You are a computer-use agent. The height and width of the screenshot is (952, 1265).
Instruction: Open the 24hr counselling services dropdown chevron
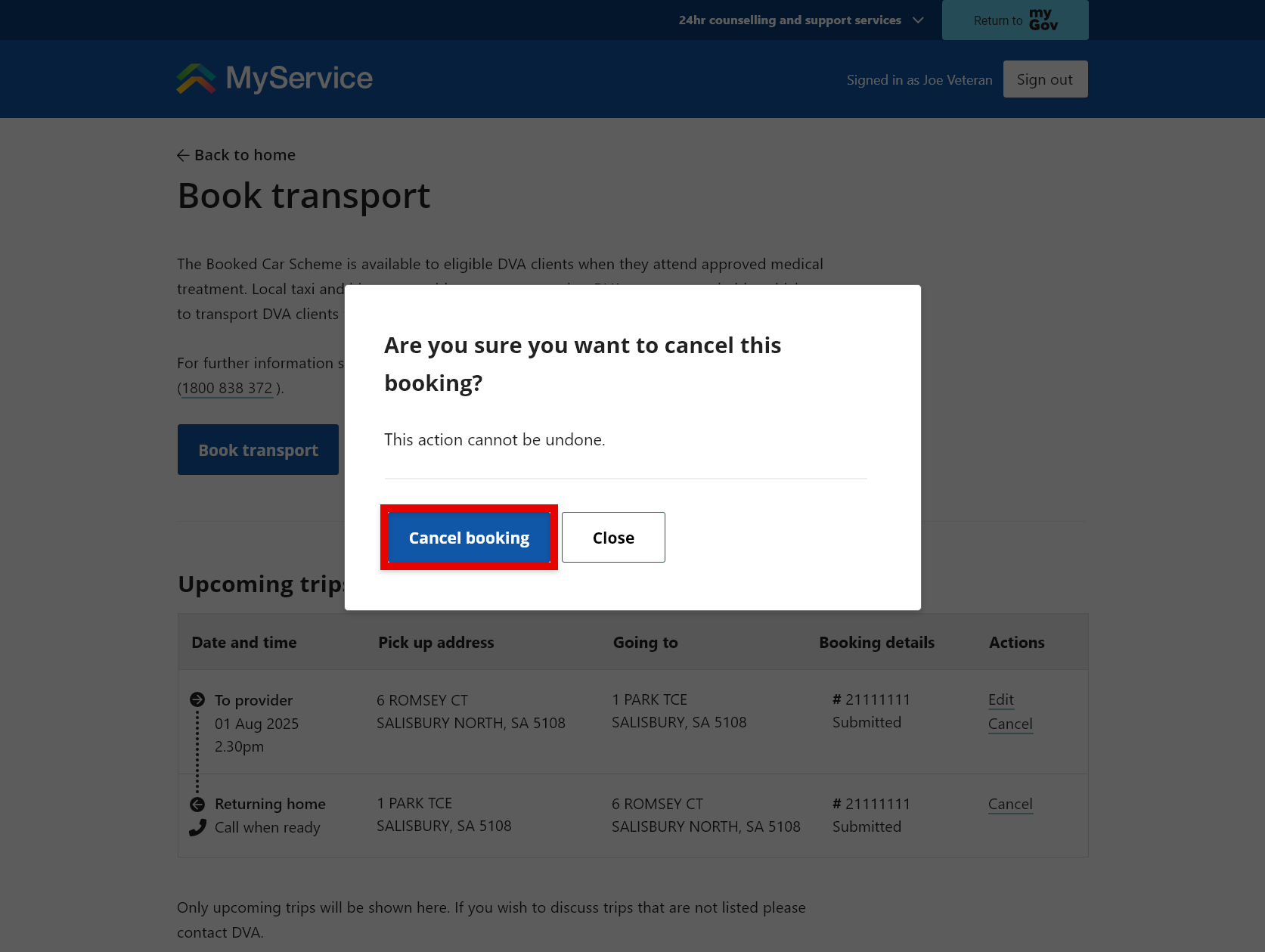pos(917,20)
